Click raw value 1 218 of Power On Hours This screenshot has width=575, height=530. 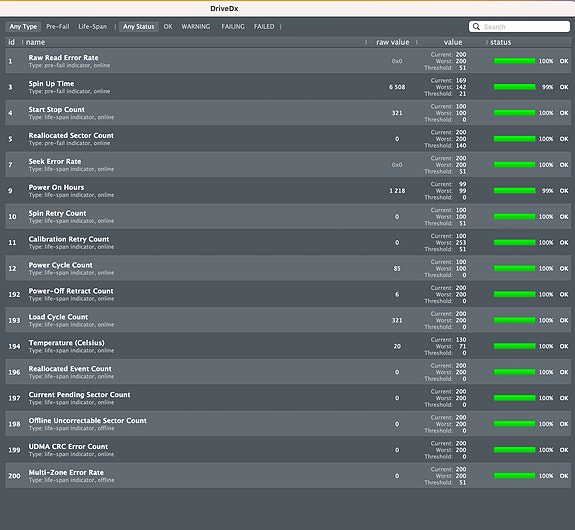pyautogui.click(x=397, y=191)
